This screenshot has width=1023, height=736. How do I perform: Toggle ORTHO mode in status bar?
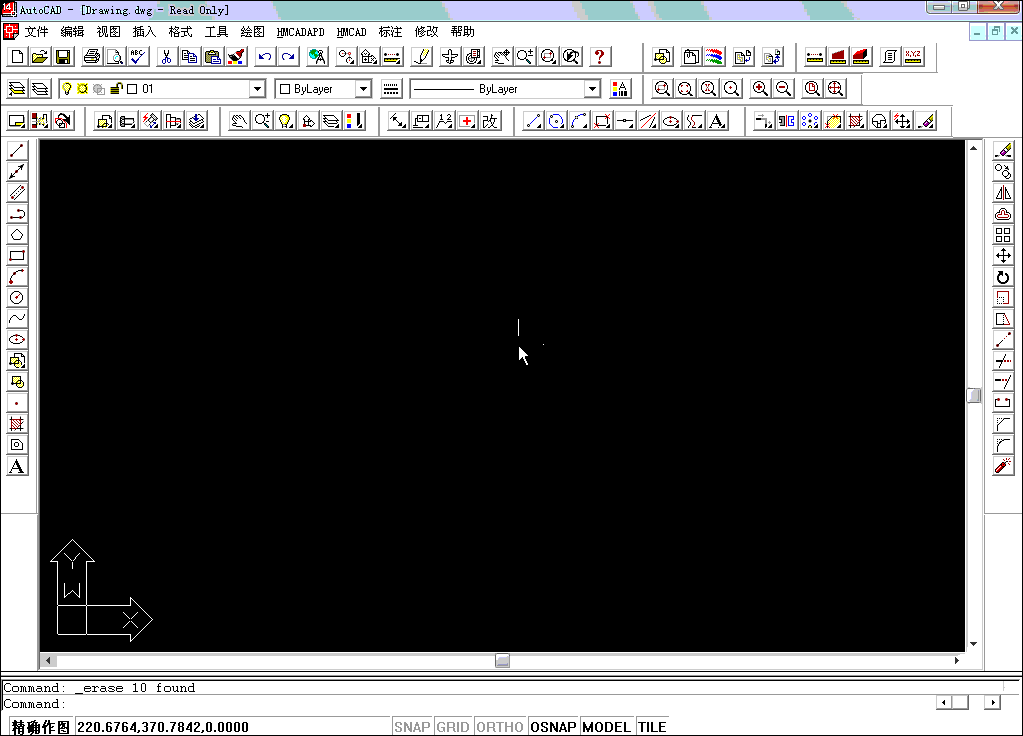[500, 727]
